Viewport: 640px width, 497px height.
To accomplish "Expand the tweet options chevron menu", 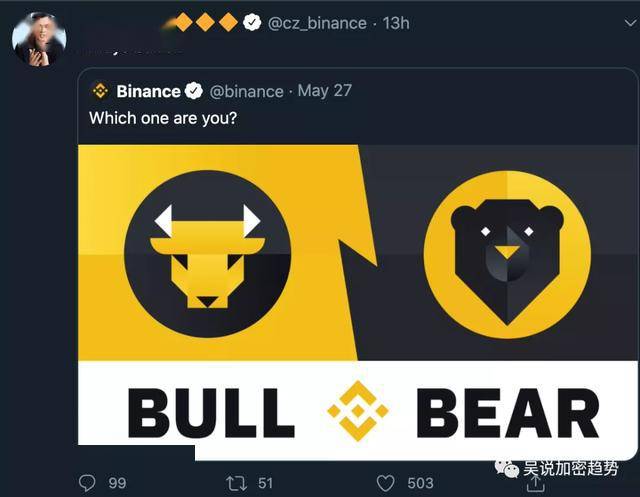I will 631,23.
